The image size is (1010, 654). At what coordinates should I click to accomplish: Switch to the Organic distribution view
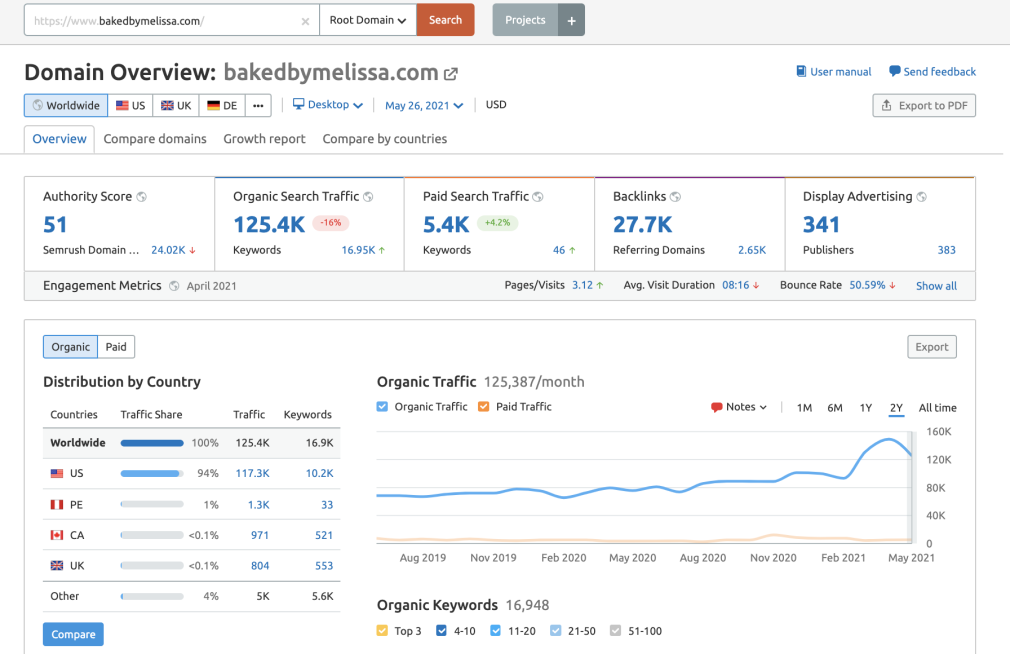tap(71, 347)
